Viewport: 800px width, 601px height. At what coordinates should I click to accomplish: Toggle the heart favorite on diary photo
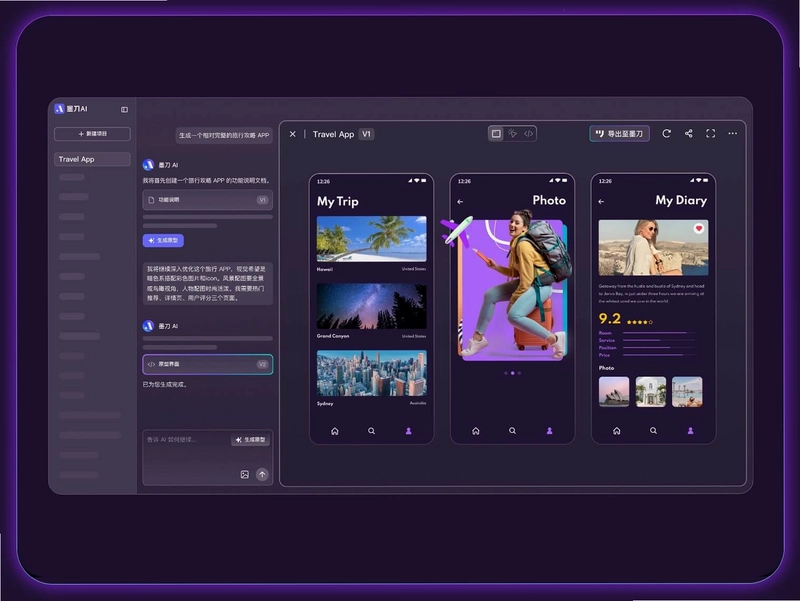point(699,229)
